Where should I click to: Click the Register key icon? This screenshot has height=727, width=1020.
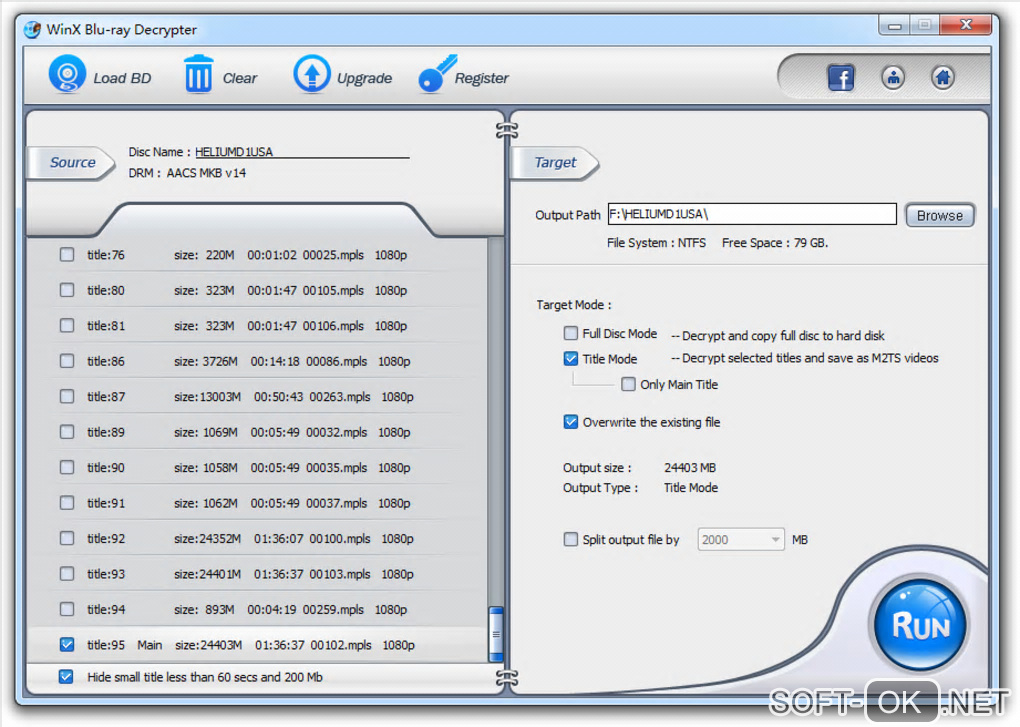point(436,74)
